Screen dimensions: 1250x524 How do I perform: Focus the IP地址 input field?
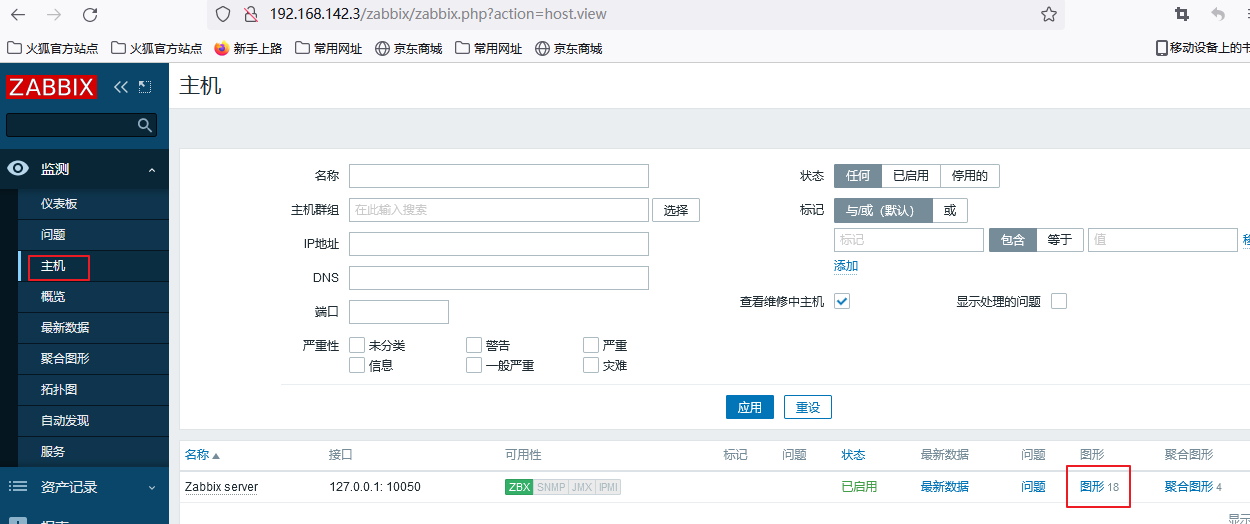tap(499, 244)
